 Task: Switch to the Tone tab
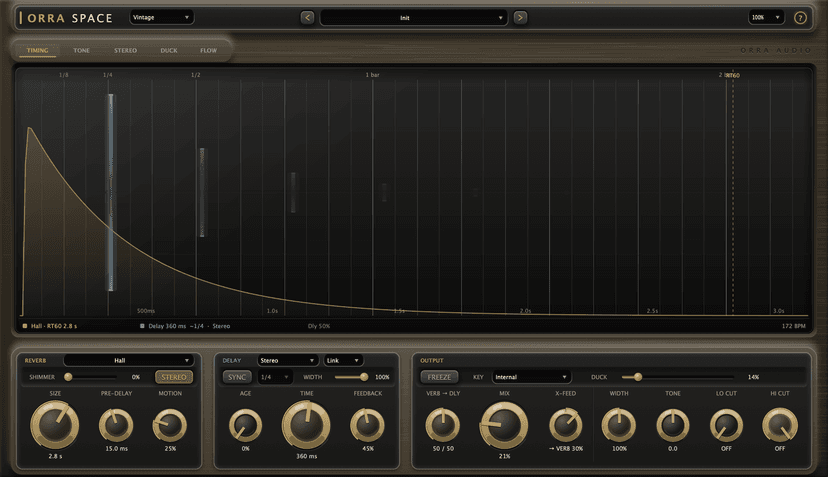coord(81,50)
